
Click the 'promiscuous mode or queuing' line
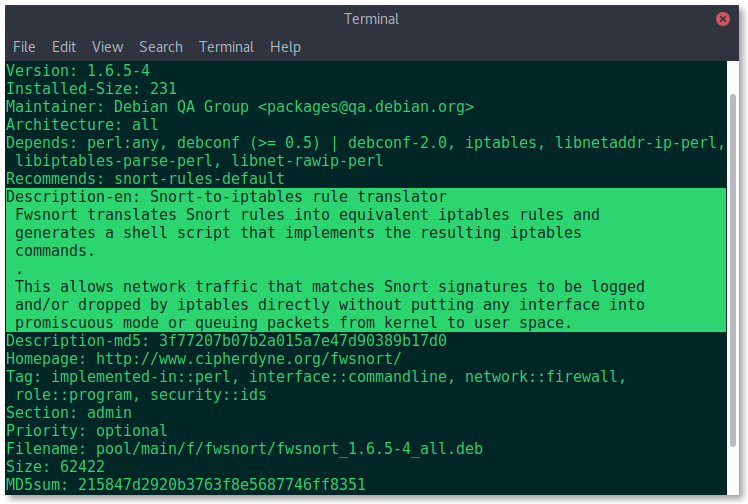(293, 323)
